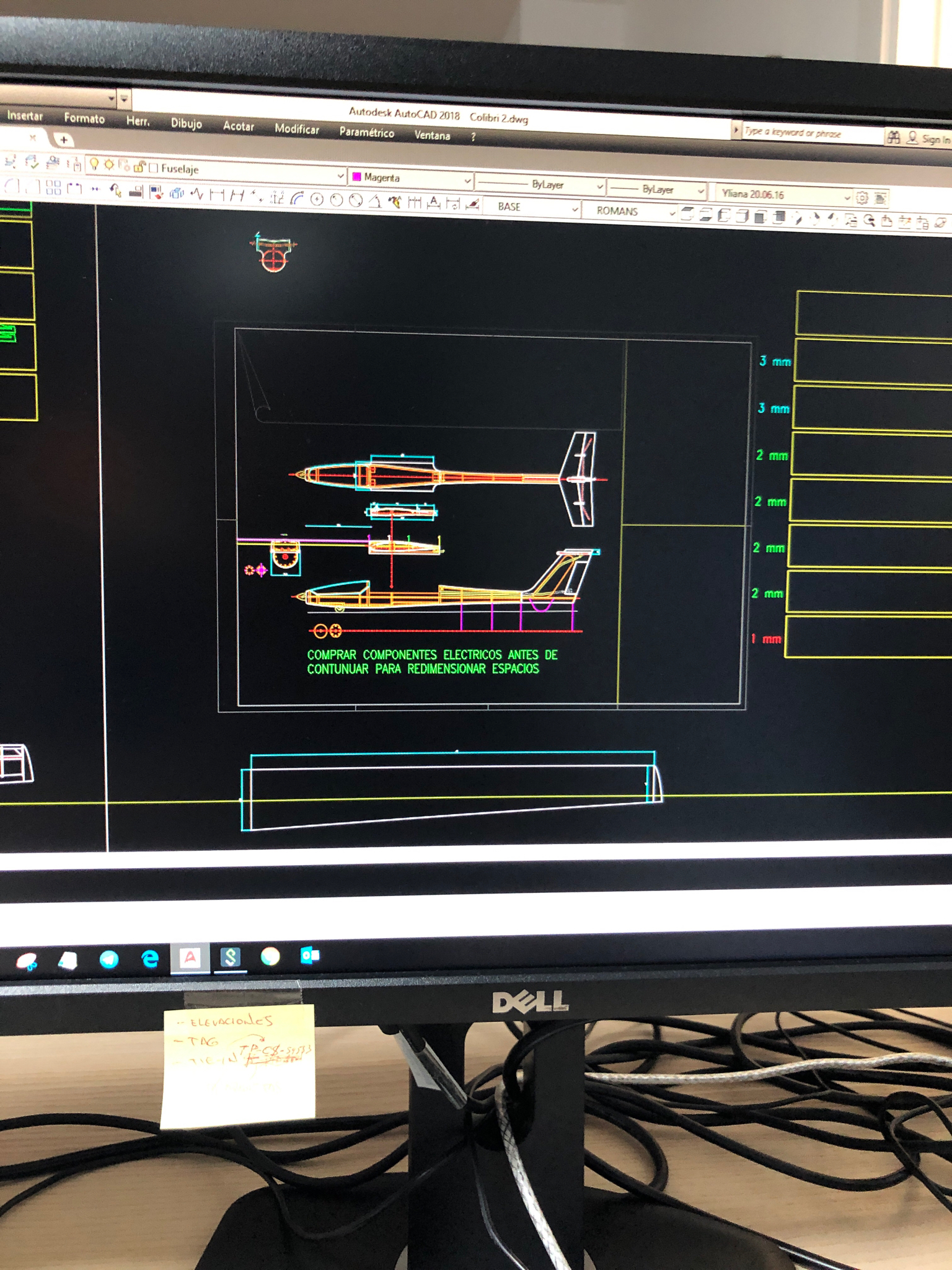Select the red '1 mm' label
The height and width of the screenshot is (1270, 952).
coord(766,639)
